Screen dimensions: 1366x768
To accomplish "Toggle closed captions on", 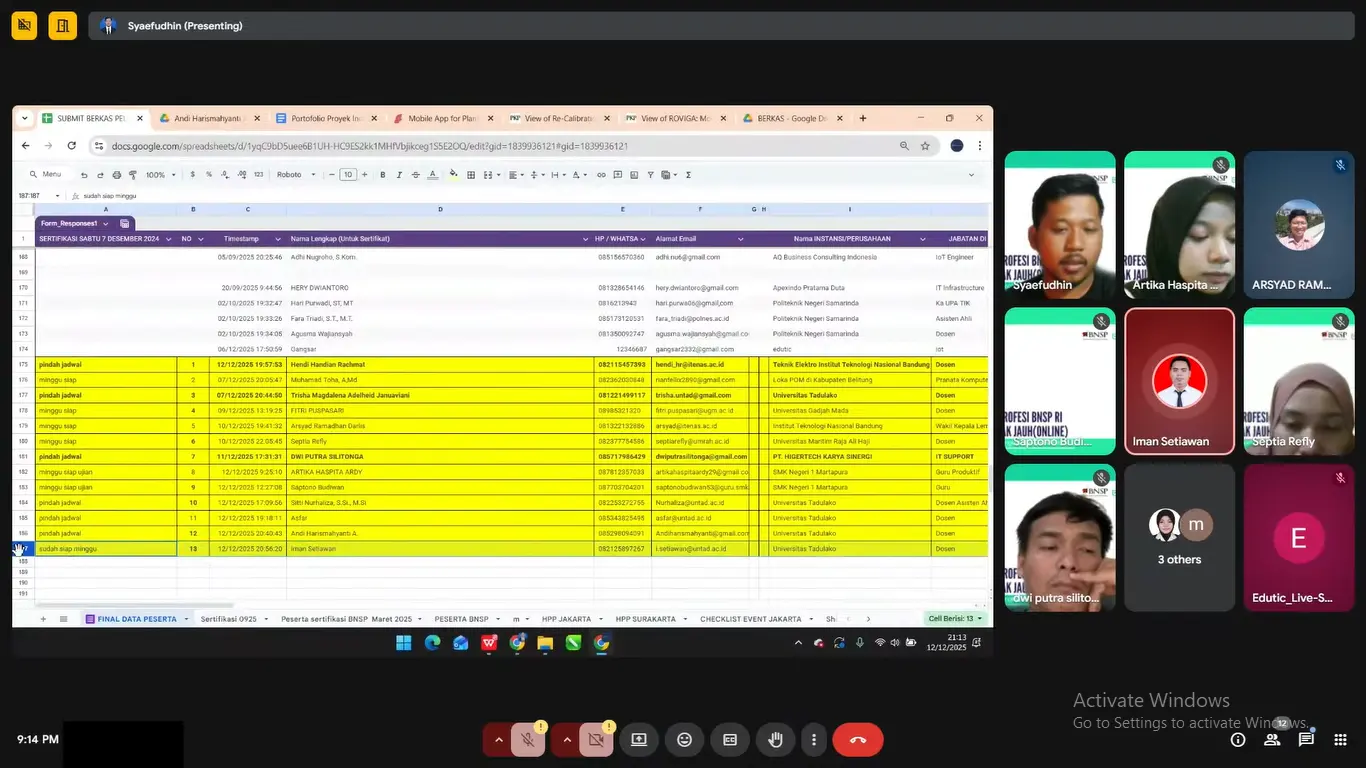I will pos(730,740).
